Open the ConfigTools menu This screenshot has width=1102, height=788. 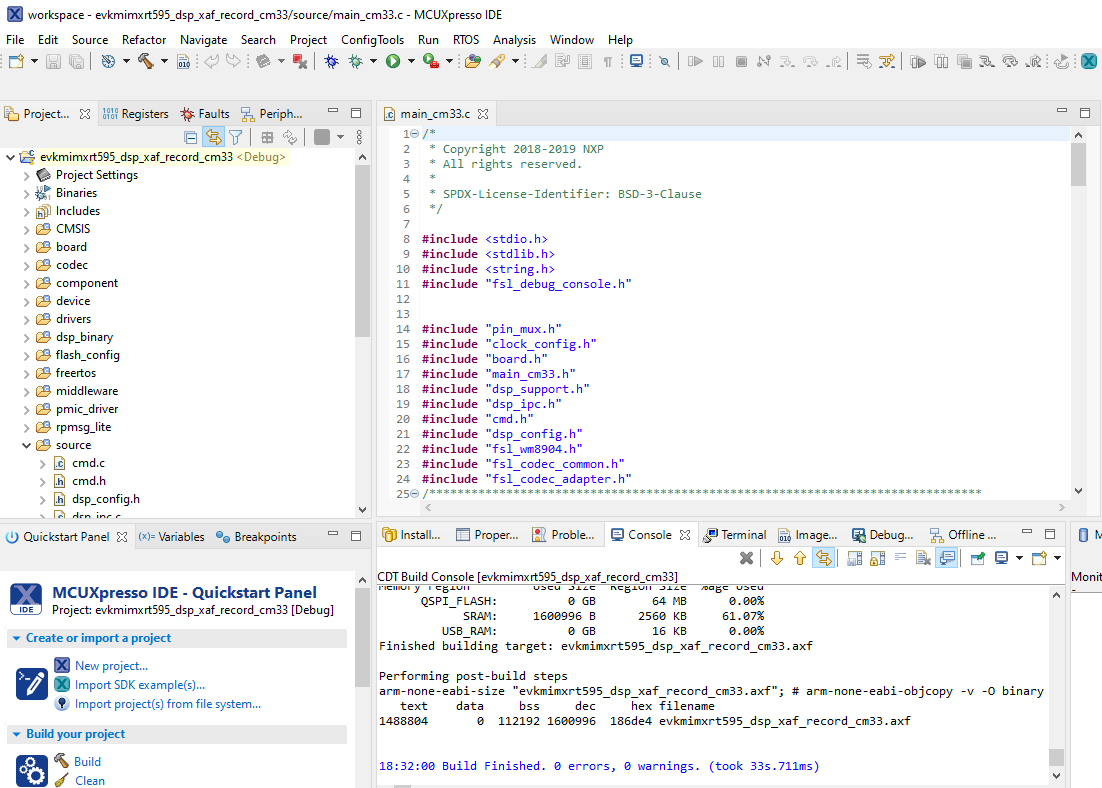(372, 39)
